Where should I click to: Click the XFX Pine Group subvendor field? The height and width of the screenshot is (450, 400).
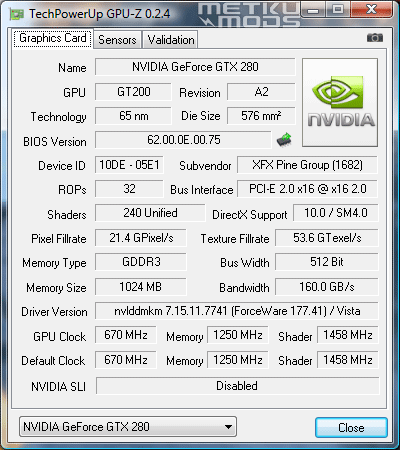click(307, 165)
